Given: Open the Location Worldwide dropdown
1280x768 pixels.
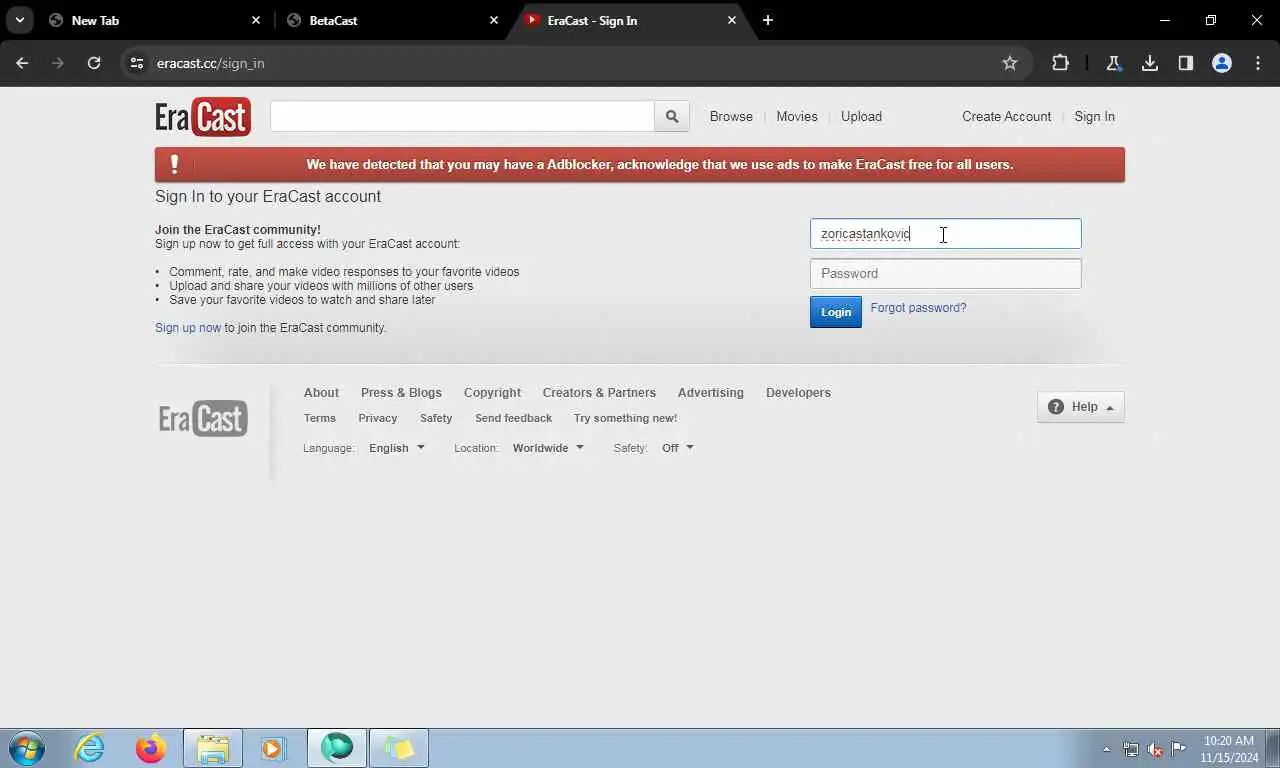Looking at the screenshot, I should coord(548,448).
